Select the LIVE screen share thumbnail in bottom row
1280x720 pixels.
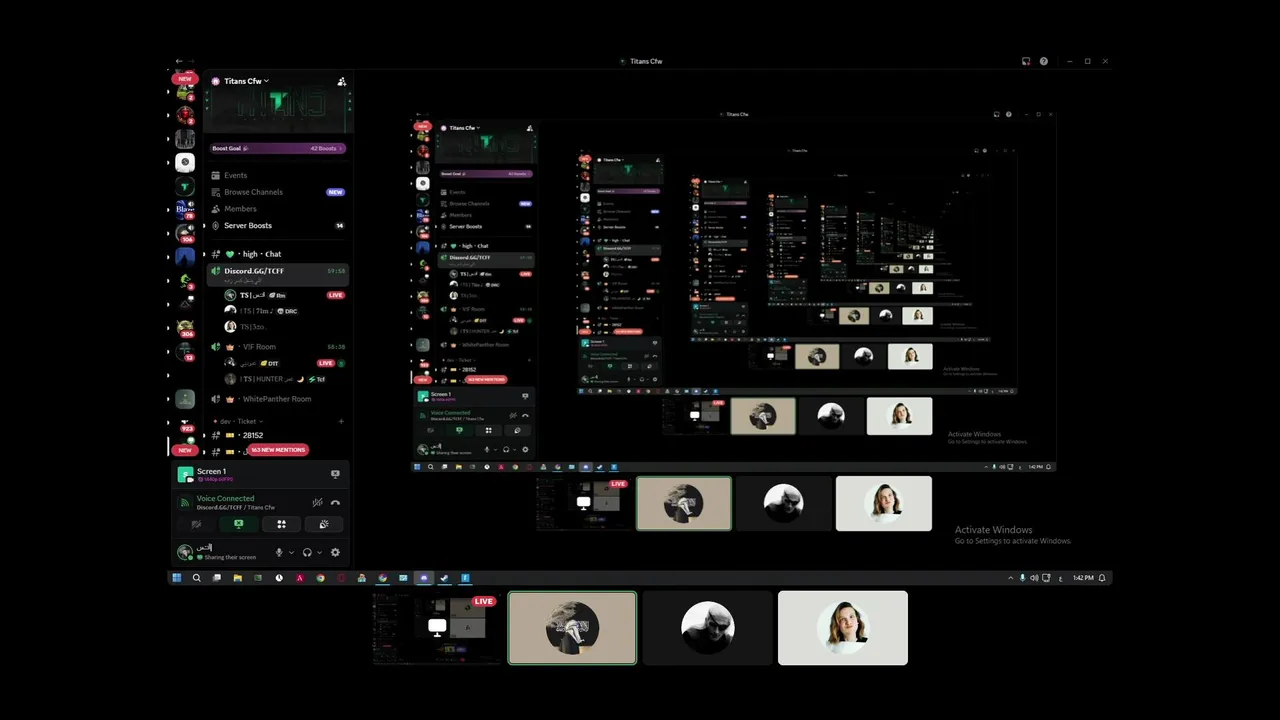tap(437, 628)
